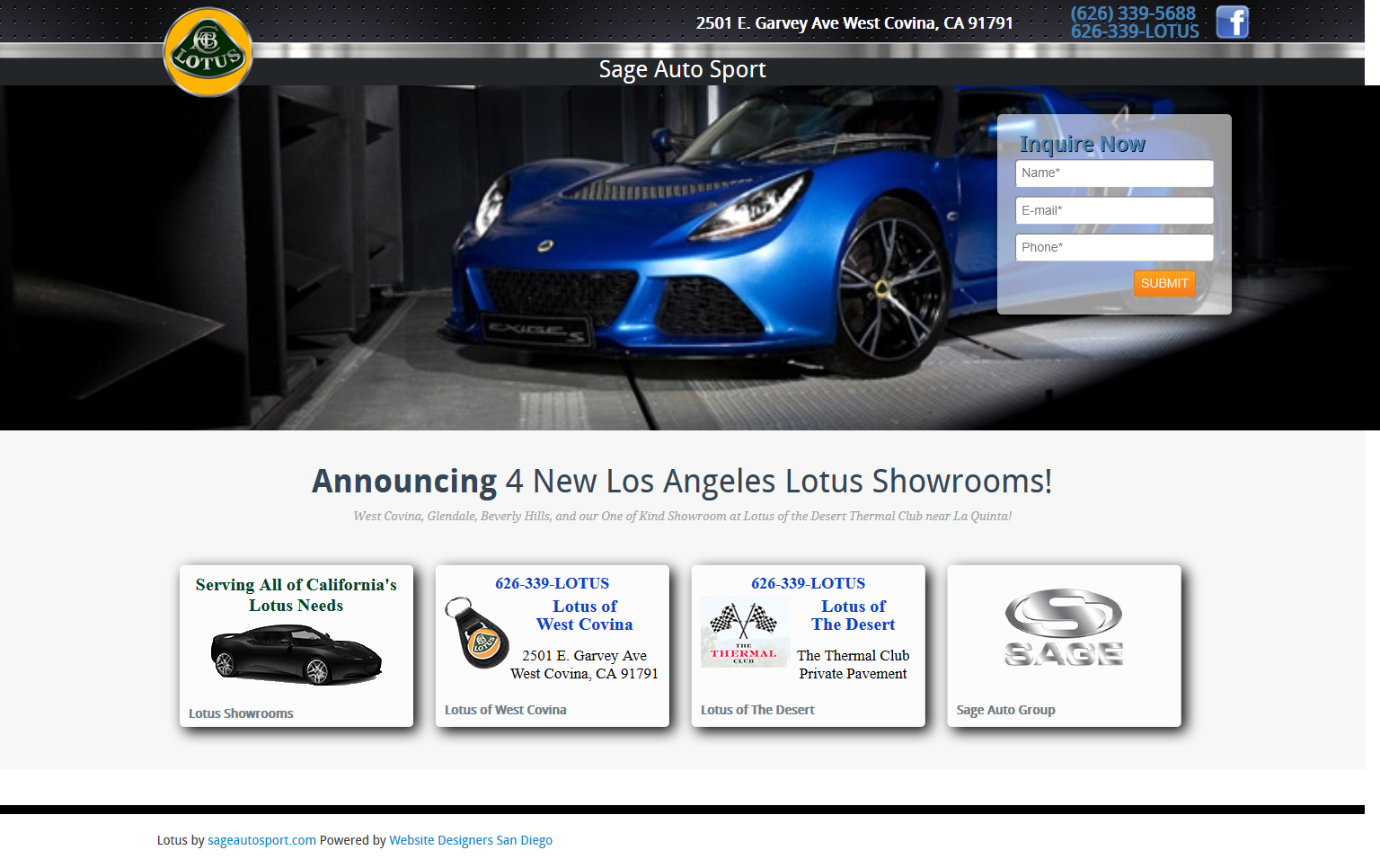Image resolution: width=1380 pixels, height=868 pixels.
Task: Click into the E-mail field
Action: point(1114,211)
